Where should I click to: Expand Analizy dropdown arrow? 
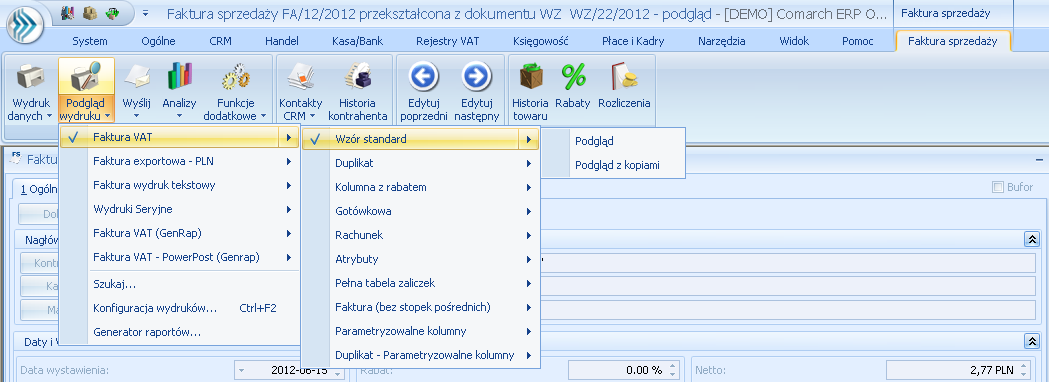[179, 116]
